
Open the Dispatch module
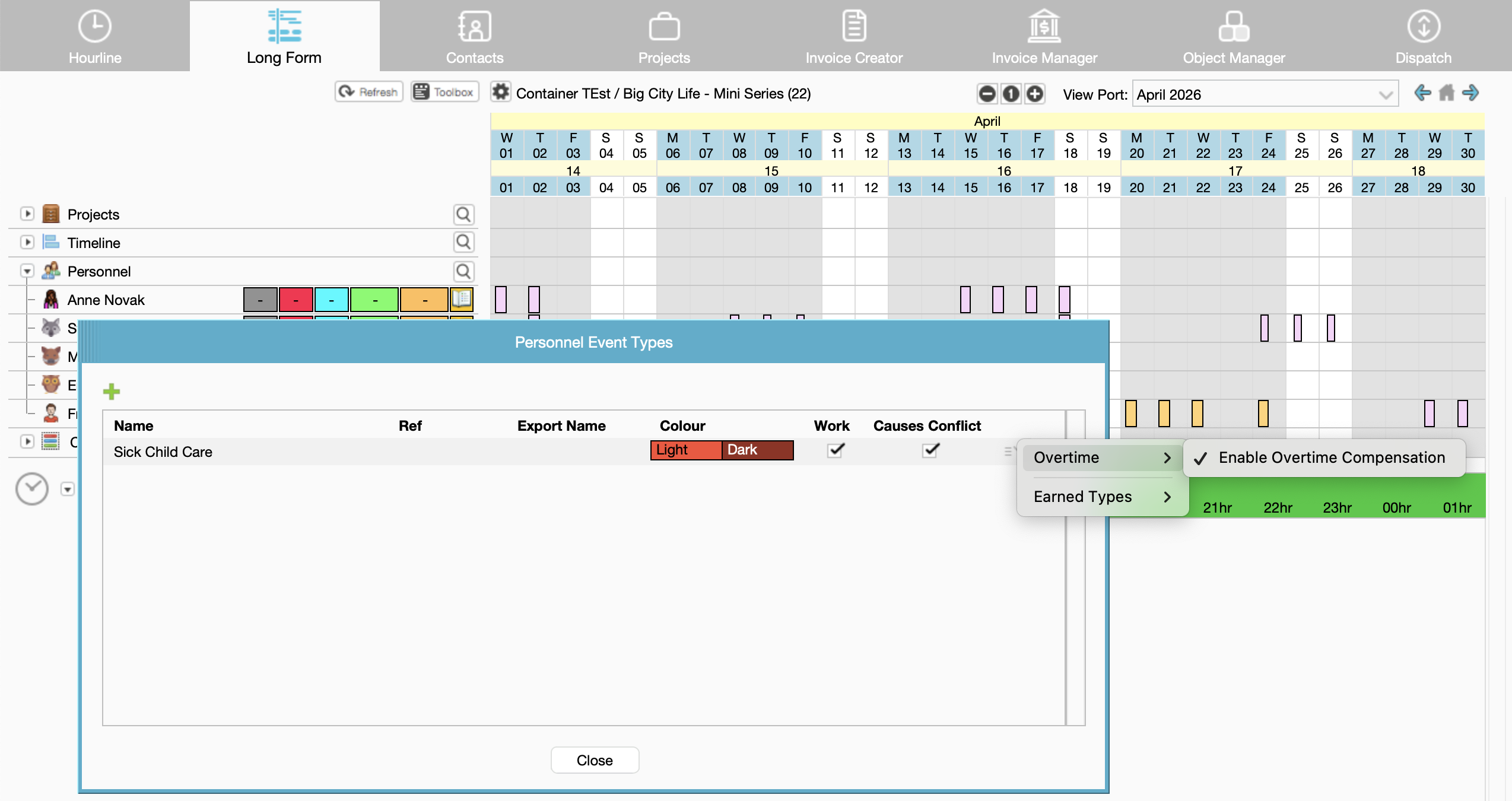click(x=1423, y=36)
